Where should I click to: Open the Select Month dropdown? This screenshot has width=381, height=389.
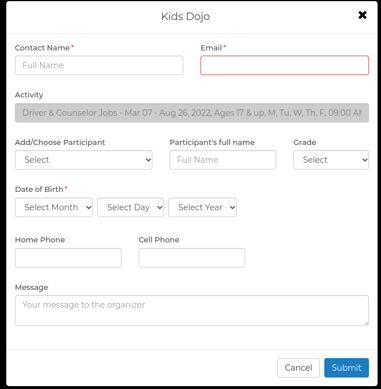pos(54,207)
